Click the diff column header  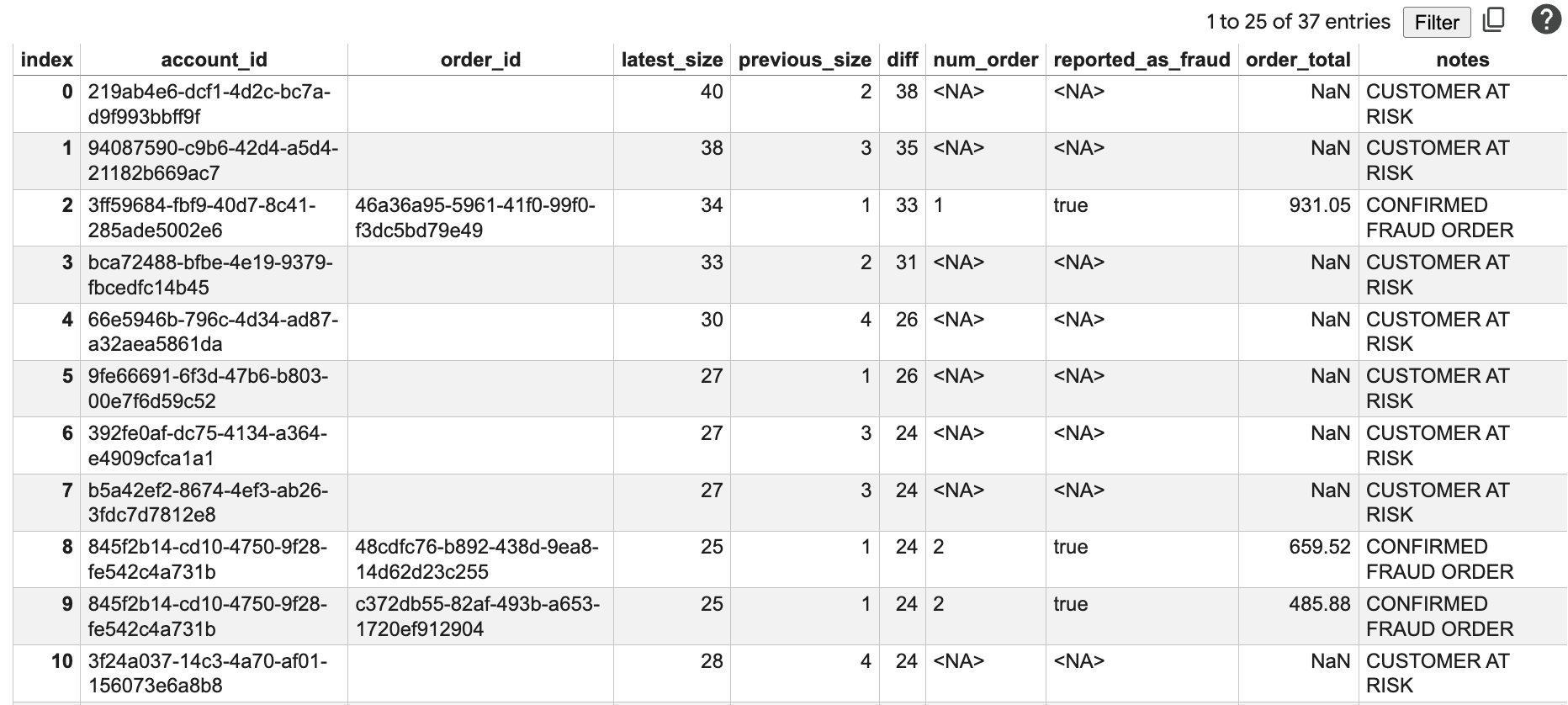click(902, 60)
